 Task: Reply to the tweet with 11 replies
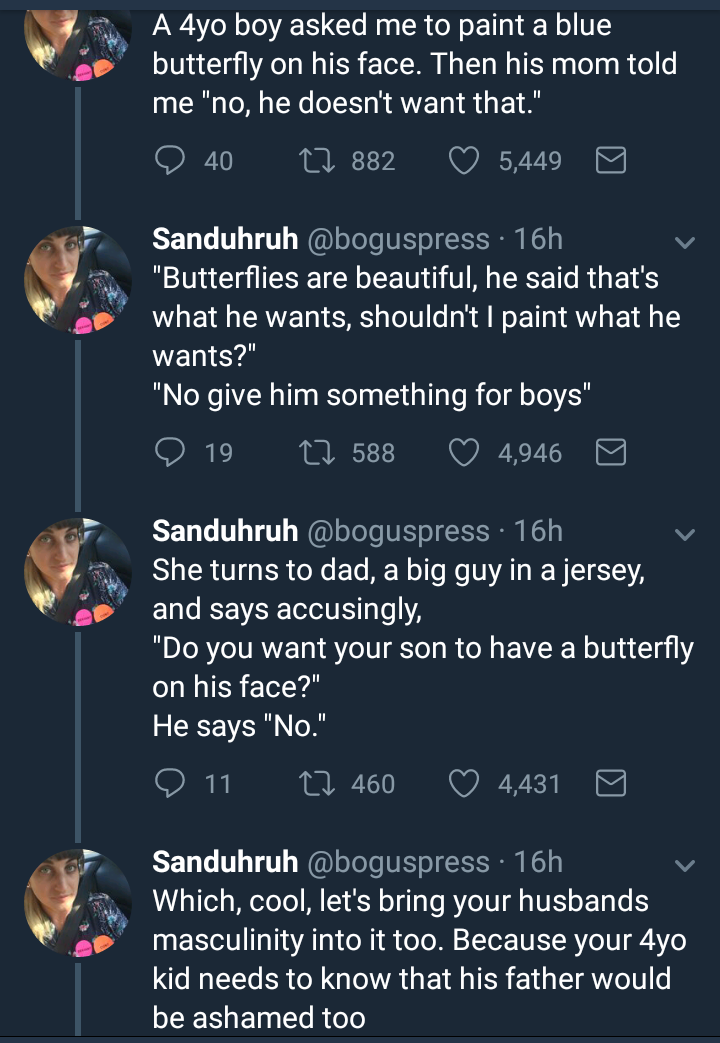173,784
